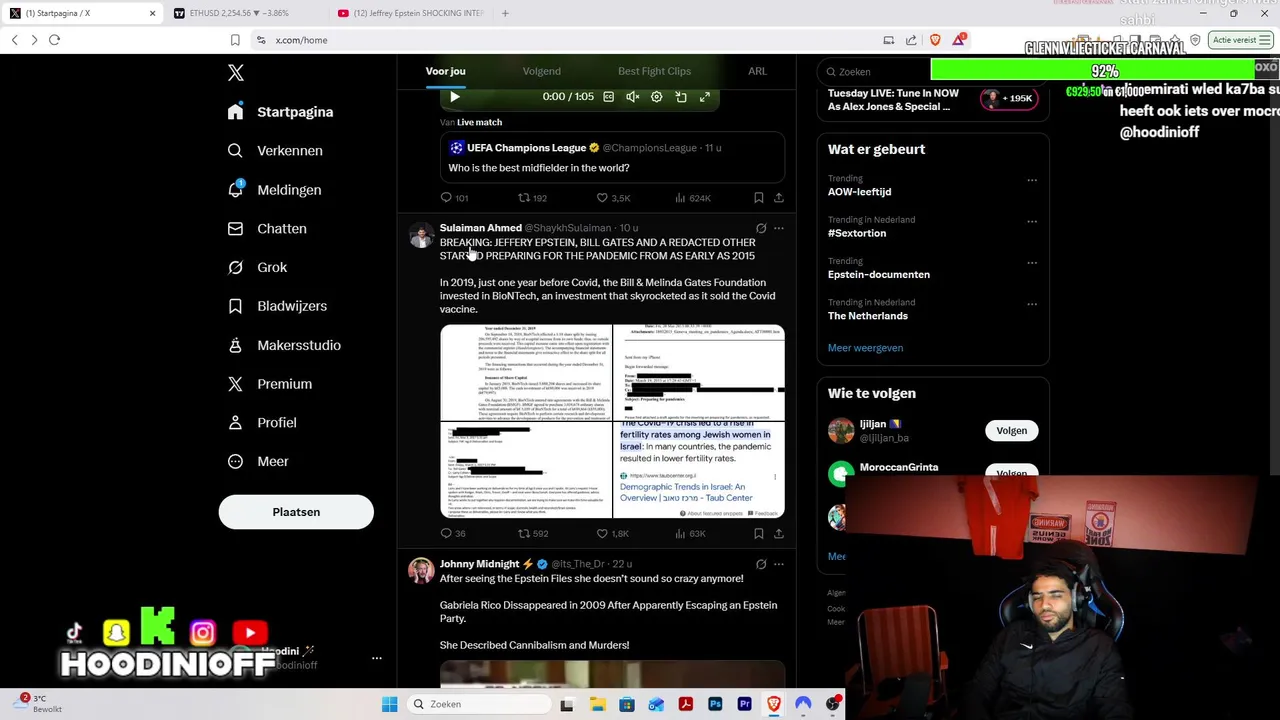Screen dimensions: 1280x720
Task: Open Premium in the sidebar
Action: [x=270, y=384]
